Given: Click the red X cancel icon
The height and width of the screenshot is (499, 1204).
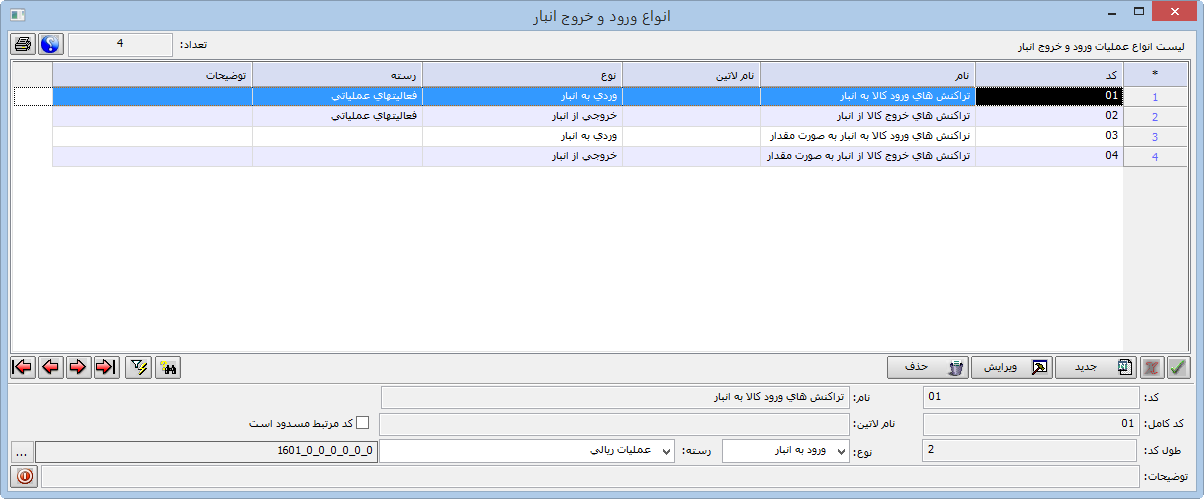Looking at the screenshot, I should pos(1154,367).
